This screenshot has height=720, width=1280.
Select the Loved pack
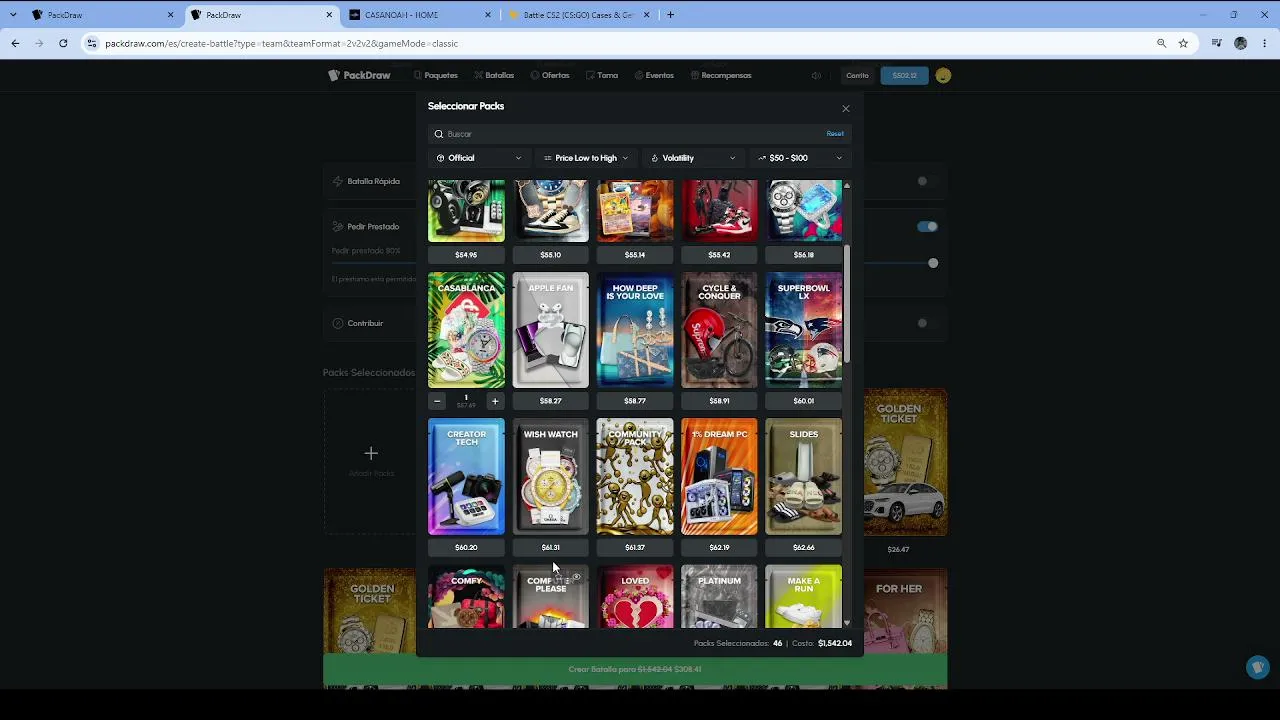point(635,597)
